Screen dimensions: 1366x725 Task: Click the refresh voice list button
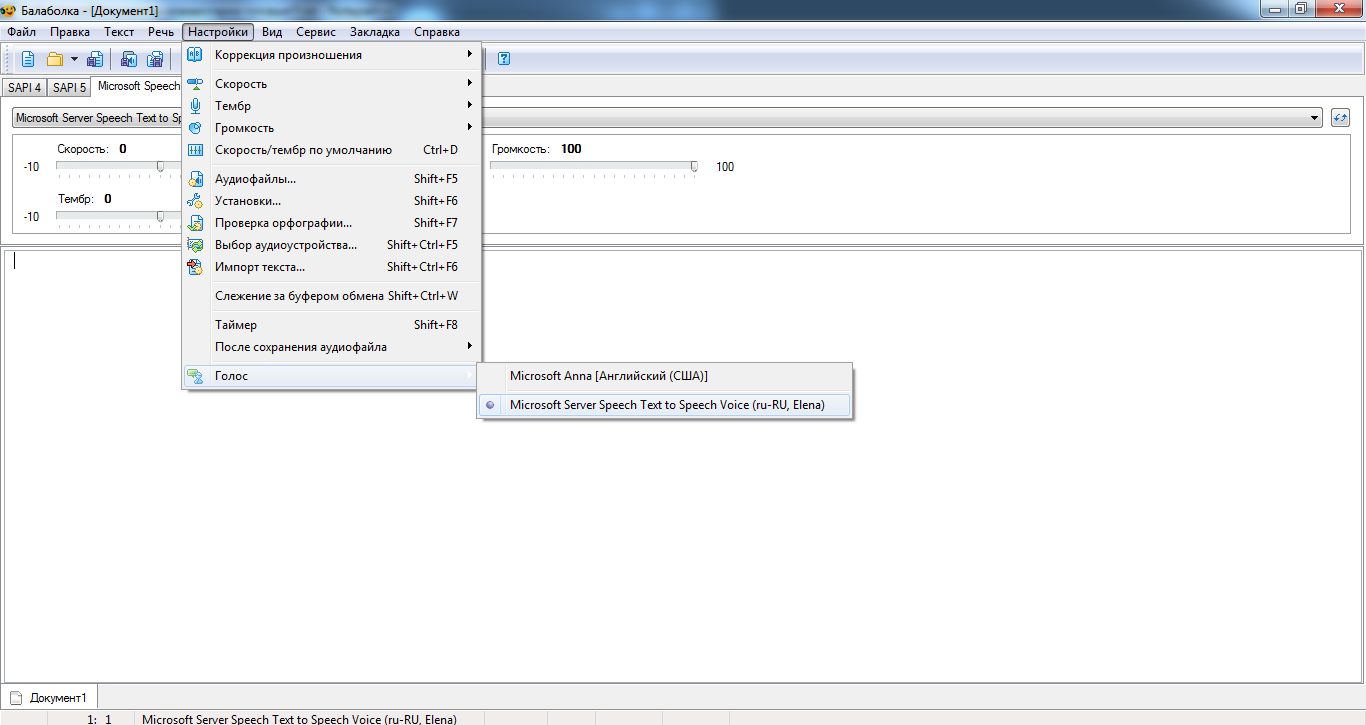1341,118
